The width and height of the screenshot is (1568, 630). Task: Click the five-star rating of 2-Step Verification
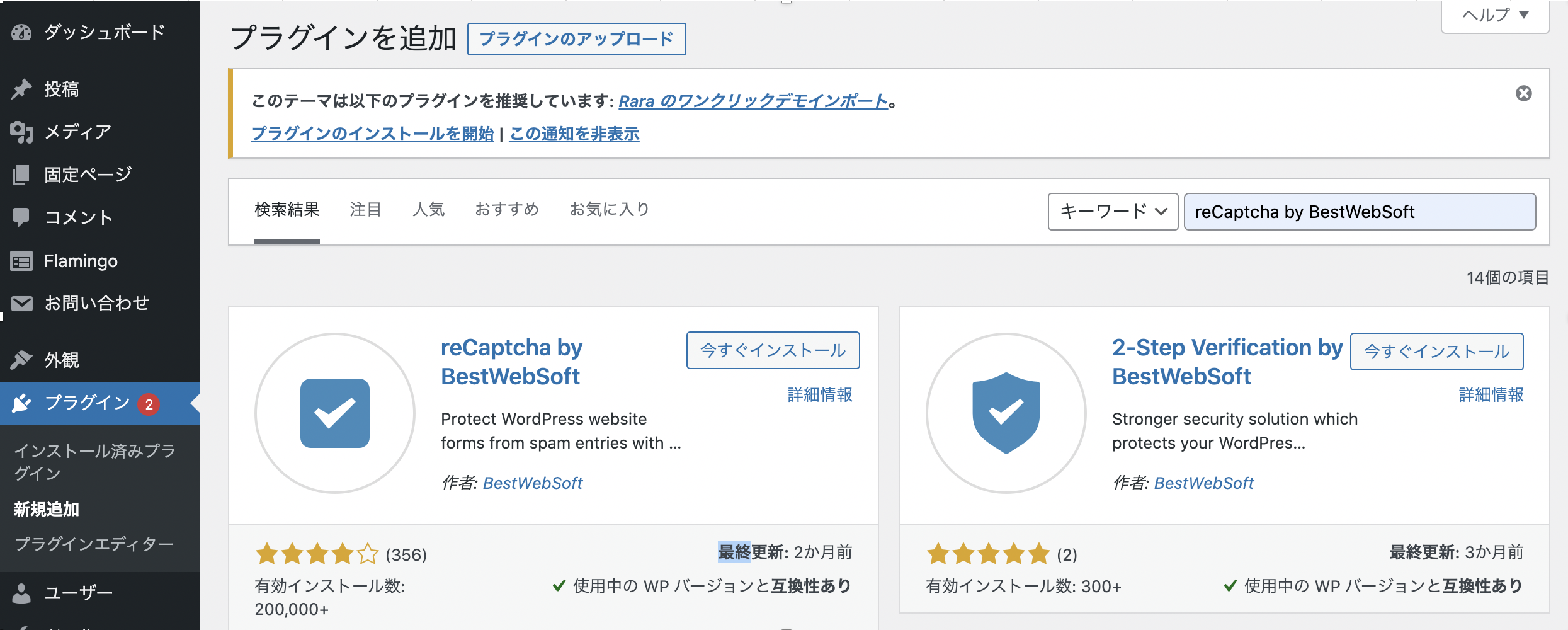click(989, 554)
